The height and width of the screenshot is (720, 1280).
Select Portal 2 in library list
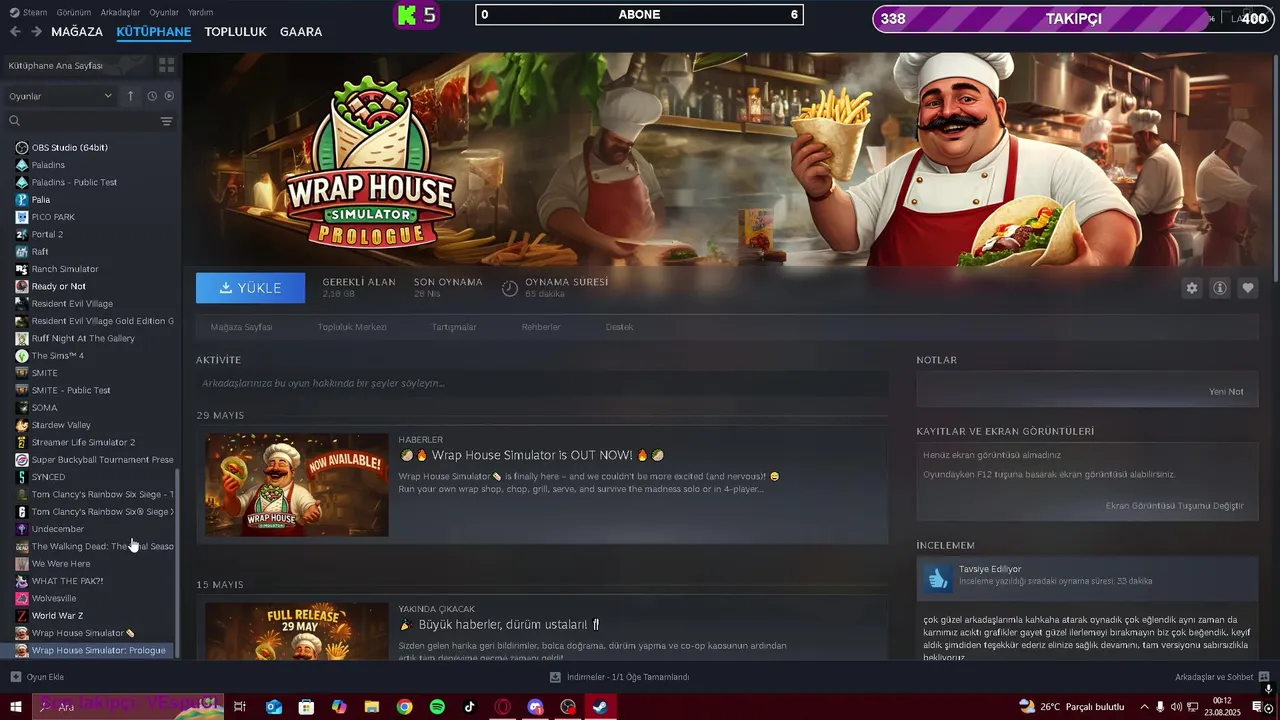click(47, 234)
